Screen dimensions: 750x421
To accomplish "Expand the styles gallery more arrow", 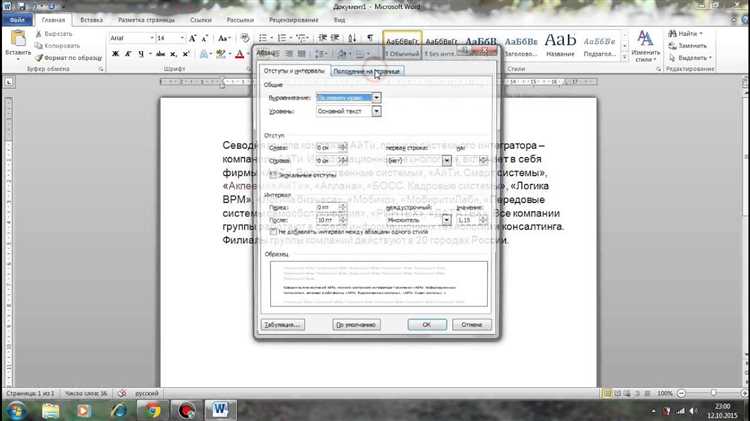I will pos(624,58).
